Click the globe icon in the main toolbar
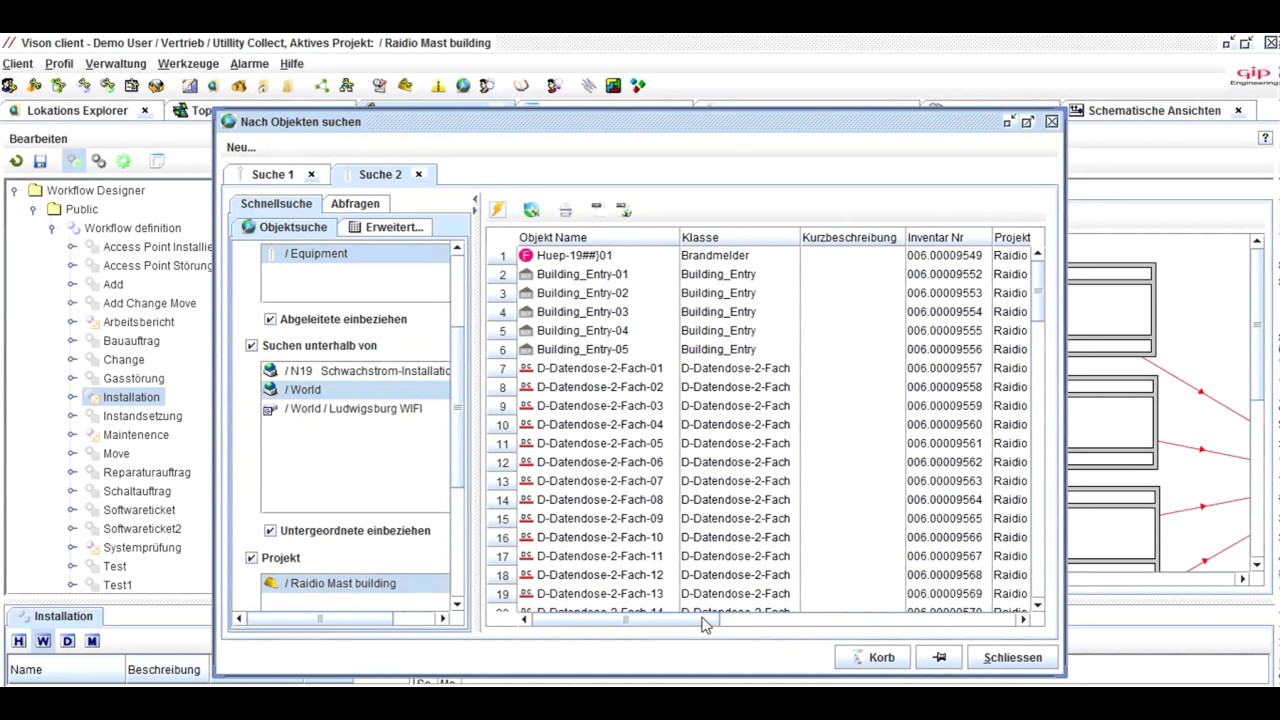The image size is (1280, 720). (x=463, y=86)
